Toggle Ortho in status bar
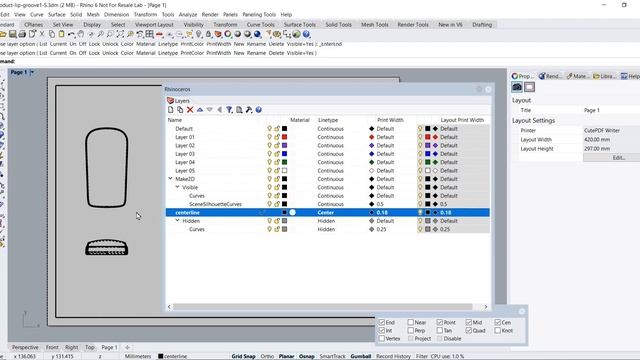The width and height of the screenshot is (640, 360). tap(267, 356)
